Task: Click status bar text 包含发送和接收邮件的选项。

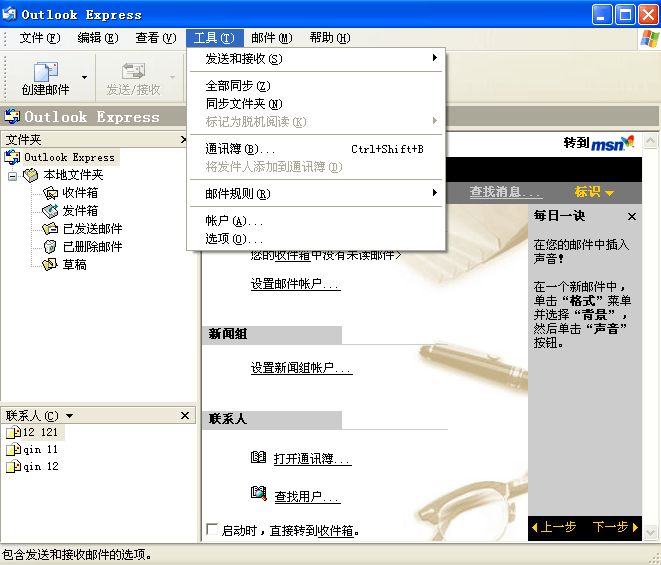Action: (x=77, y=554)
